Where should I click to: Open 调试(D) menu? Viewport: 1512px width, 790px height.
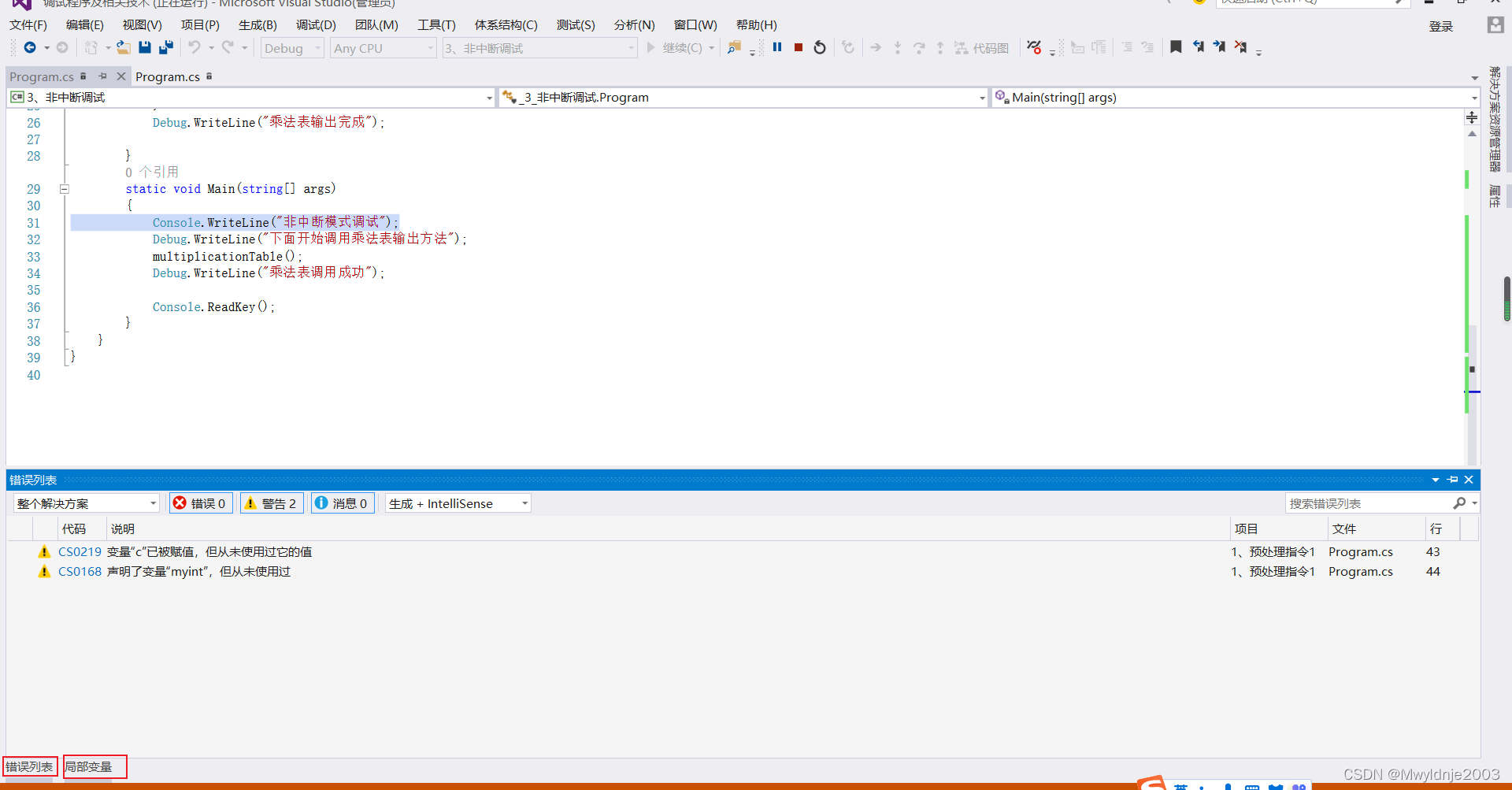tap(316, 25)
